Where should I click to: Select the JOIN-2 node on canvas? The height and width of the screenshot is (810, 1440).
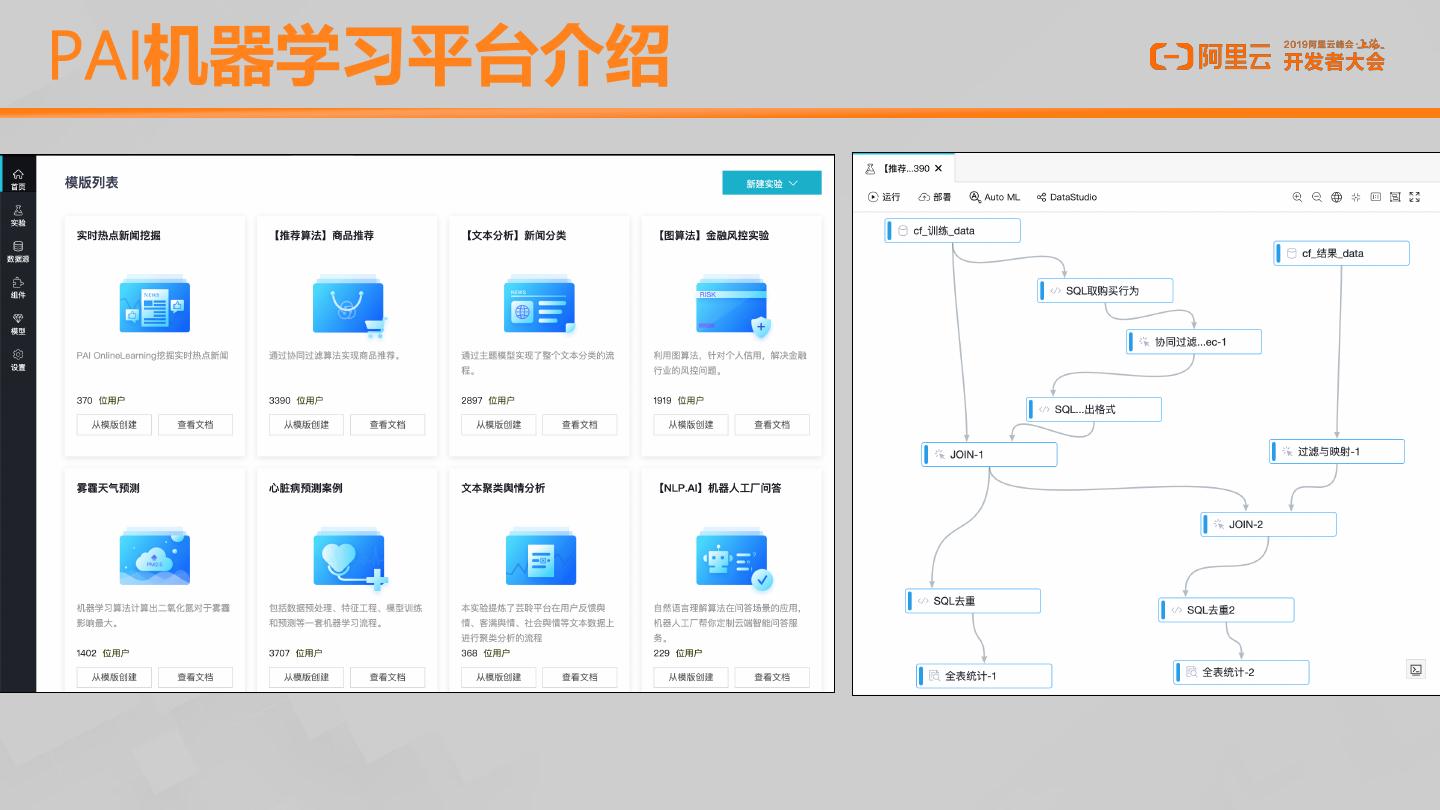coord(1269,525)
